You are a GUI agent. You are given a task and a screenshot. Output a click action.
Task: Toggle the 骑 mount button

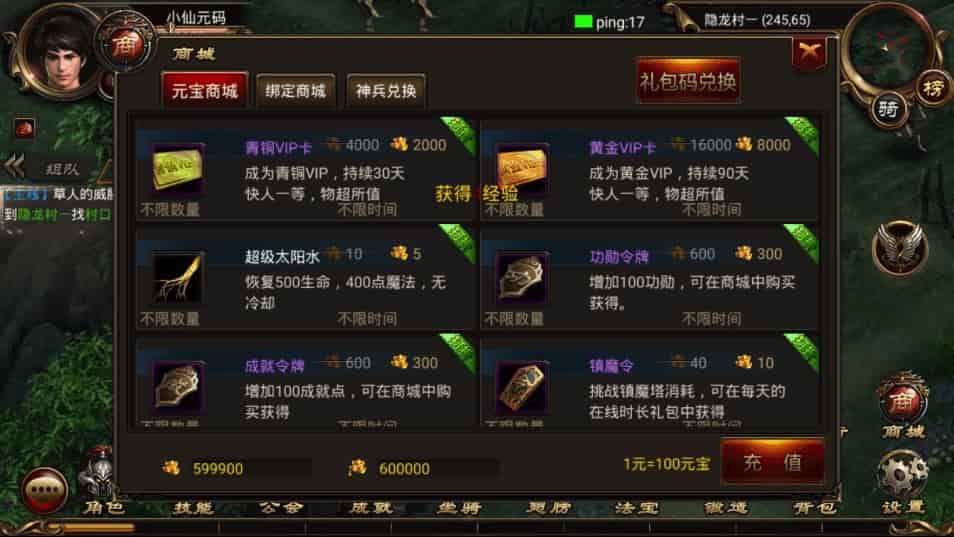(x=888, y=109)
